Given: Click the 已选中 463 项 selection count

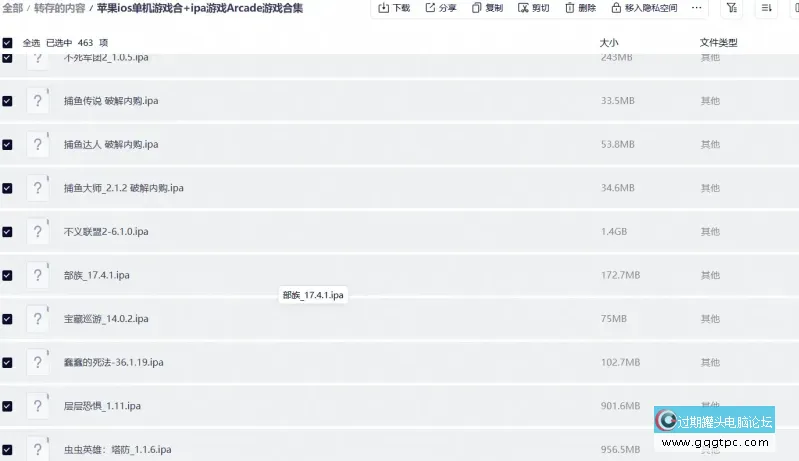Looking at the screenshot, I should (77, 43).
